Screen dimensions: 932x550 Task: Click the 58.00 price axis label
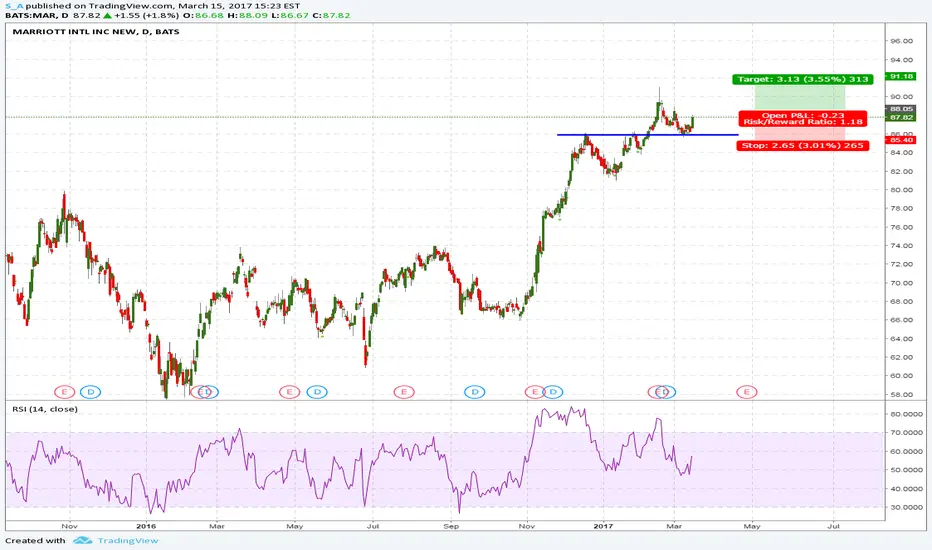902,394
